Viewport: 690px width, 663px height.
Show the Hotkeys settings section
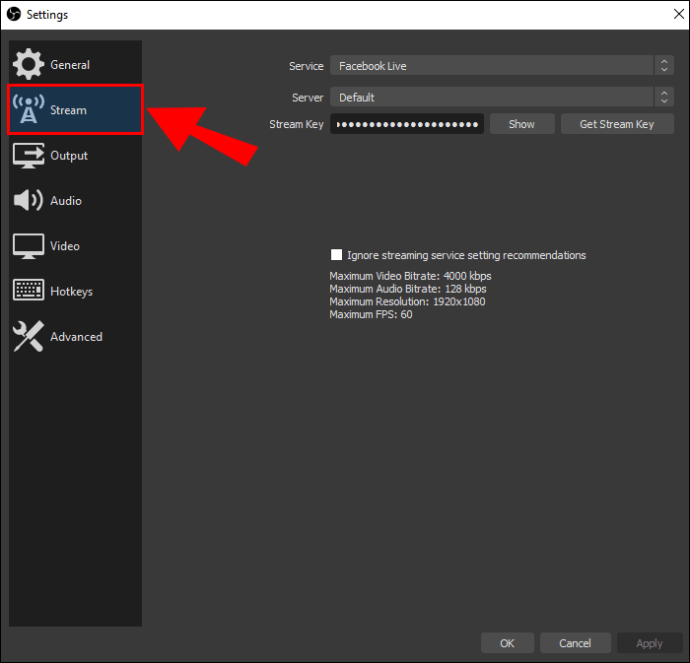point(75,291)
